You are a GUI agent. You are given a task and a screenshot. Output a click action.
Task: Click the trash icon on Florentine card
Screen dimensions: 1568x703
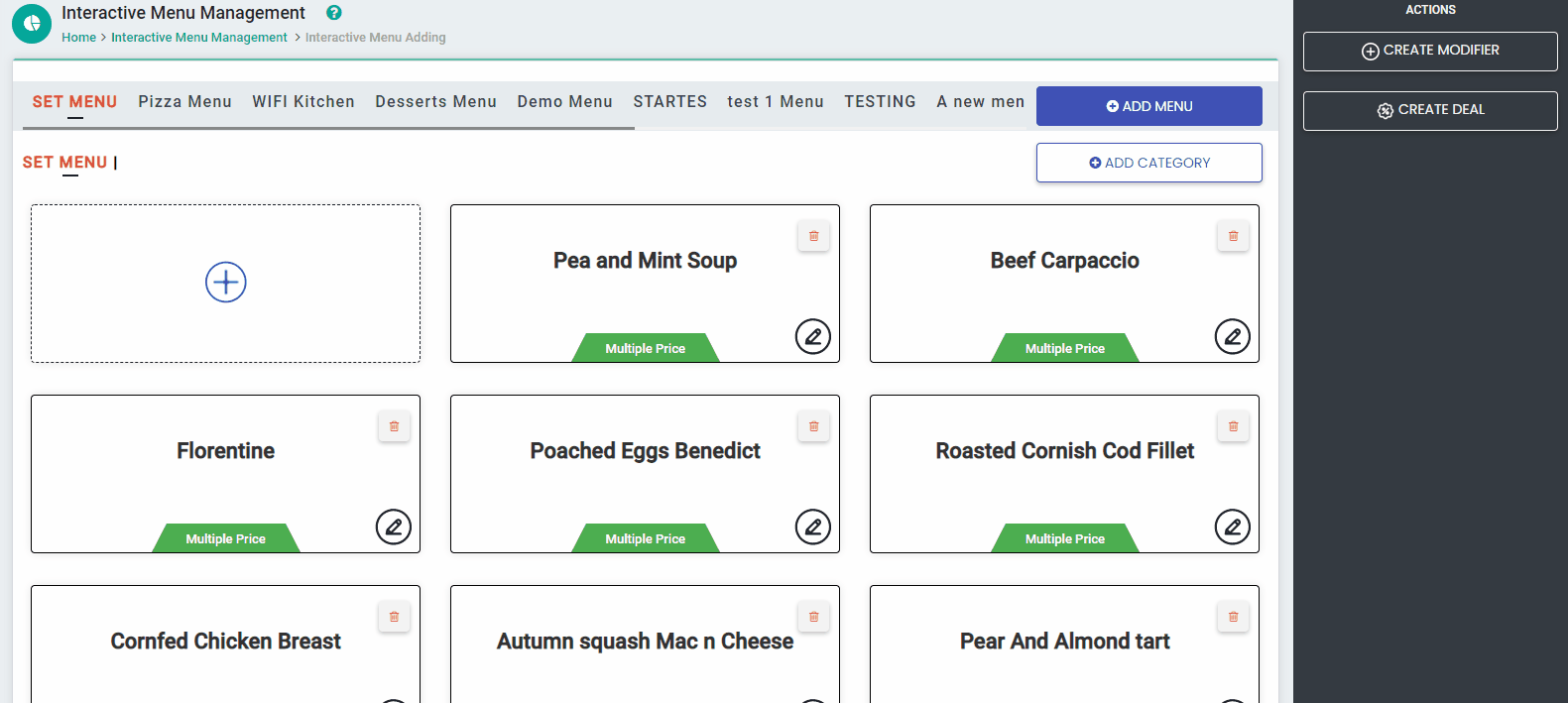coord(394,426)
